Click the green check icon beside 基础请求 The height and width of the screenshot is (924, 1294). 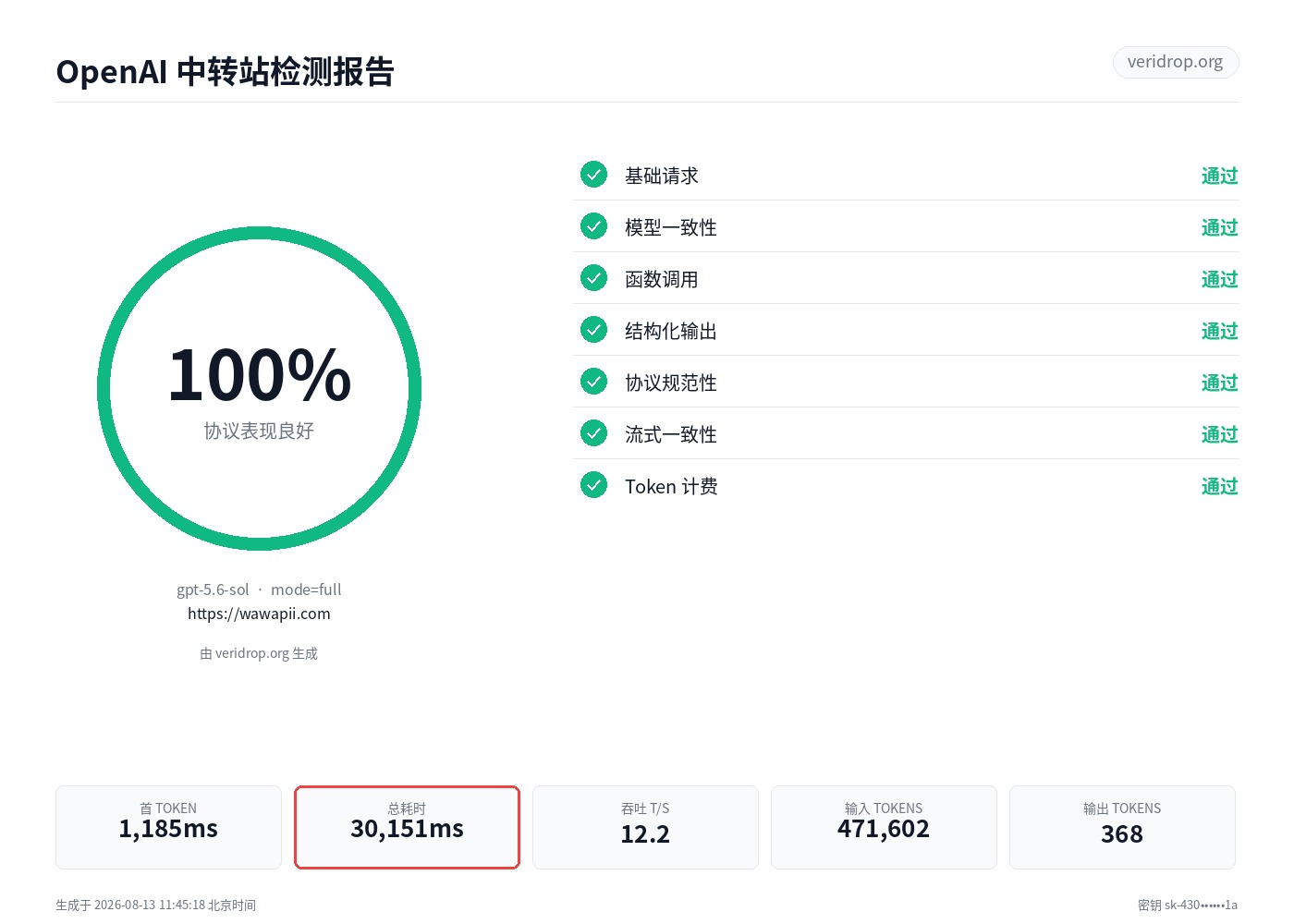[x=593, y=174]
